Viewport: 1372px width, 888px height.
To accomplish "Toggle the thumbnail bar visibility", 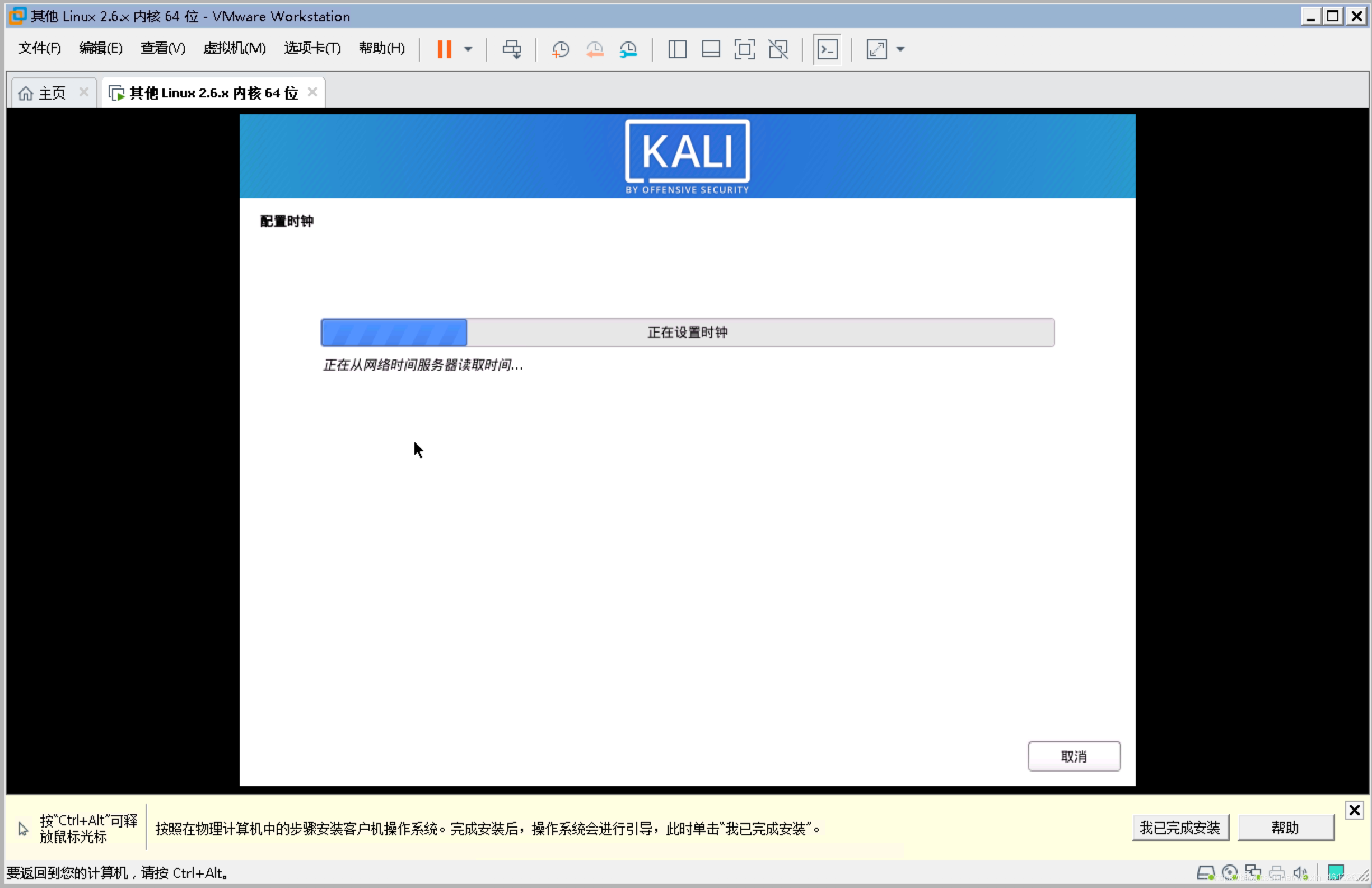I will coord(711,50).
